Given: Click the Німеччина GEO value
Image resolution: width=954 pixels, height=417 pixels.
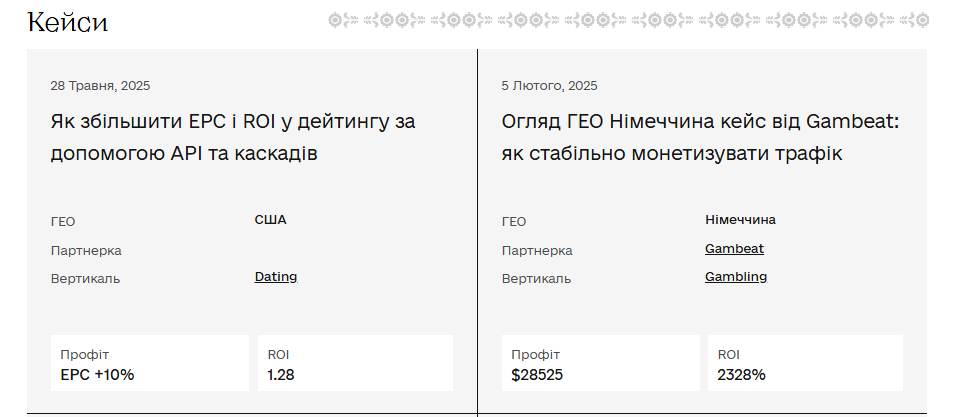Looking at the screenshot, I should tap(740, 220).
